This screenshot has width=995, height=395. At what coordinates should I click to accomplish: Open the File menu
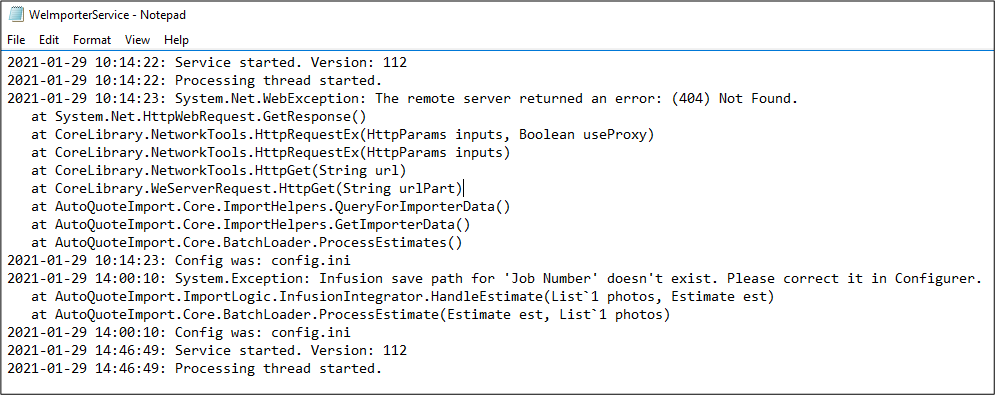(x=16, y=40)
